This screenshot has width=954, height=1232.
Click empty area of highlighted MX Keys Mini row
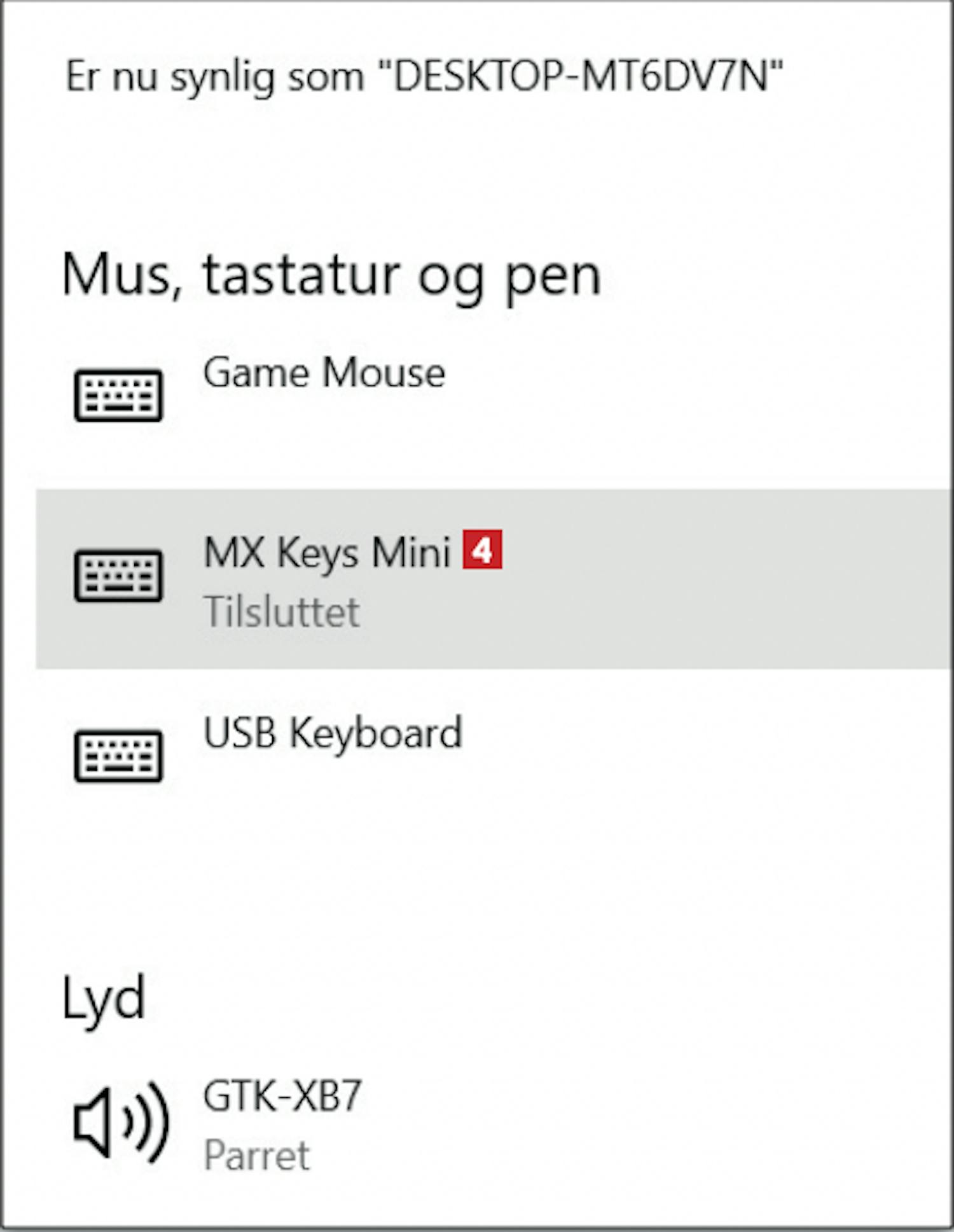pos(725,579)
